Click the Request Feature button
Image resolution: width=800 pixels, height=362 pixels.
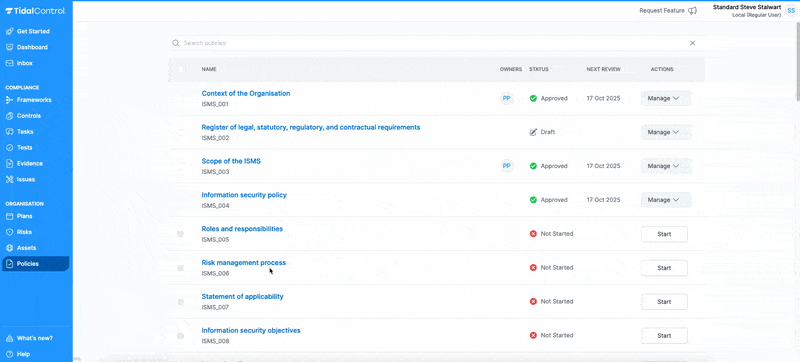tap(668, 11)
